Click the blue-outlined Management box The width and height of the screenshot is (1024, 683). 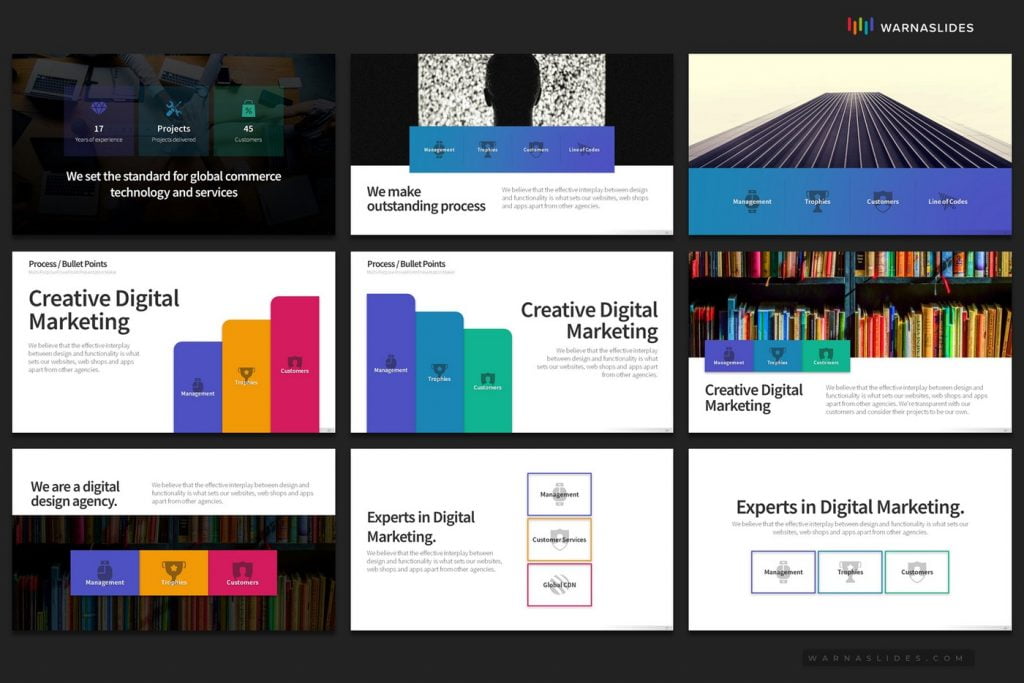(783, 572)
